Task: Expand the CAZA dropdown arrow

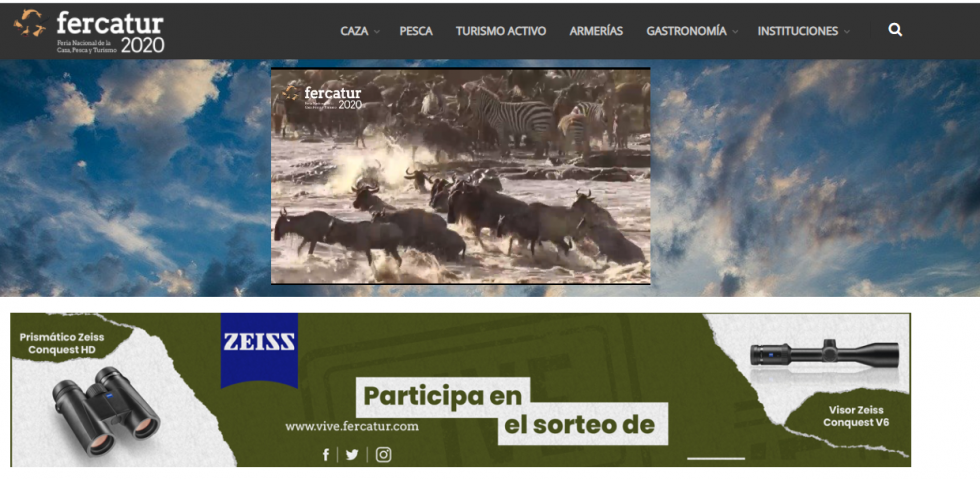Action: (x=377, y=32)
